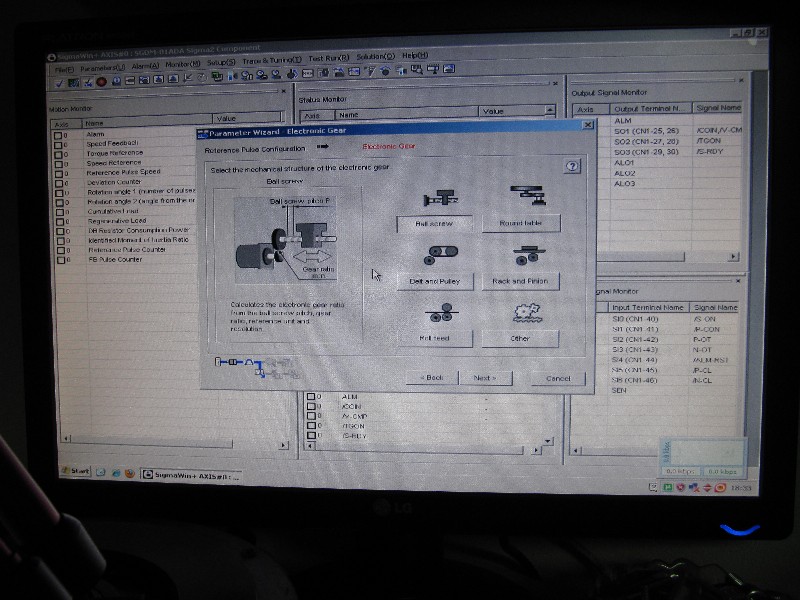Enable the Deviation Counter monitor checkbox
800x600 pixels.
(x=58, y=183)
